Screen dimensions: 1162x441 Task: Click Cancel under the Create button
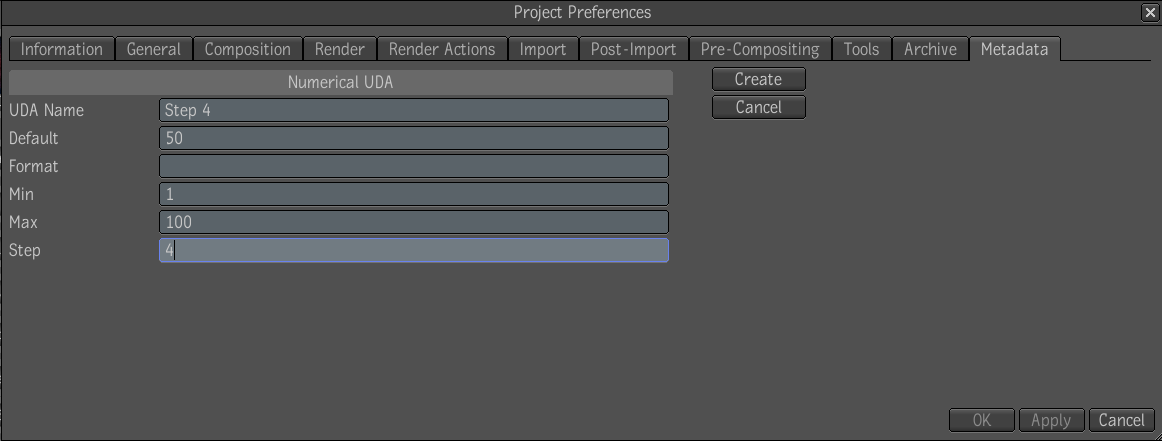point(758,107)
